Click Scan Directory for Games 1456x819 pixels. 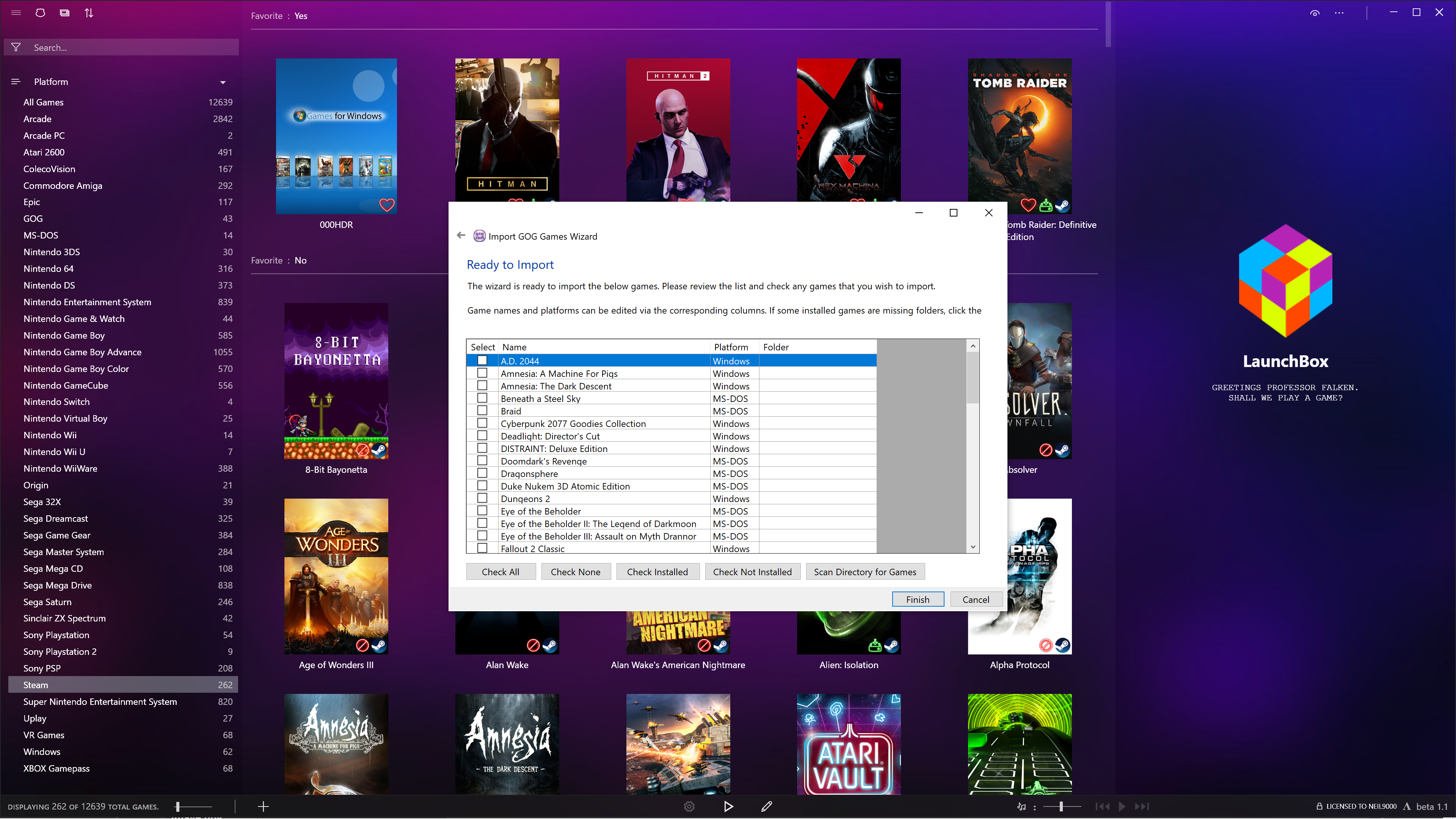tap(865, 571)
